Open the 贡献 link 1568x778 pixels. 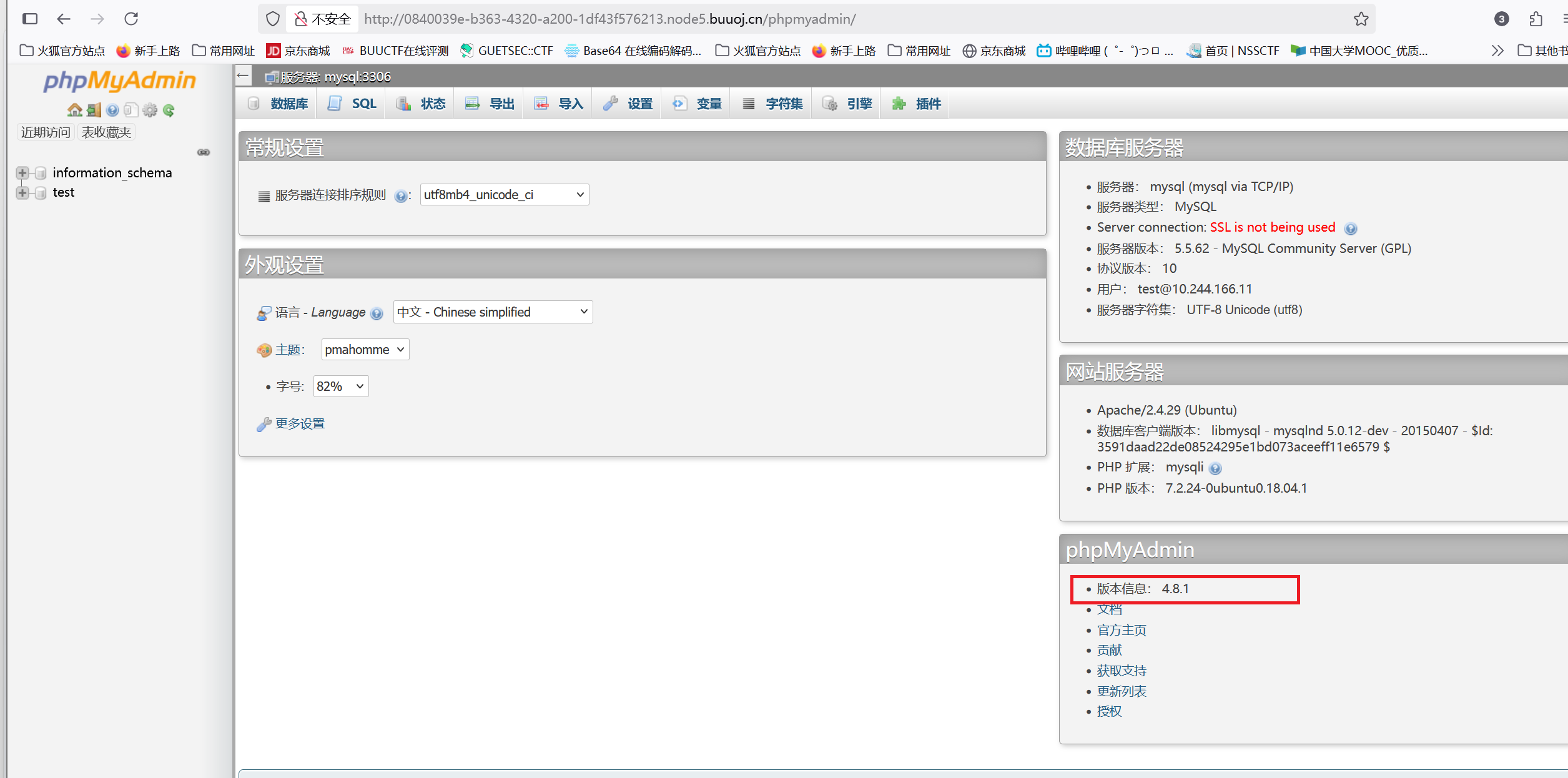(1110, 651)
